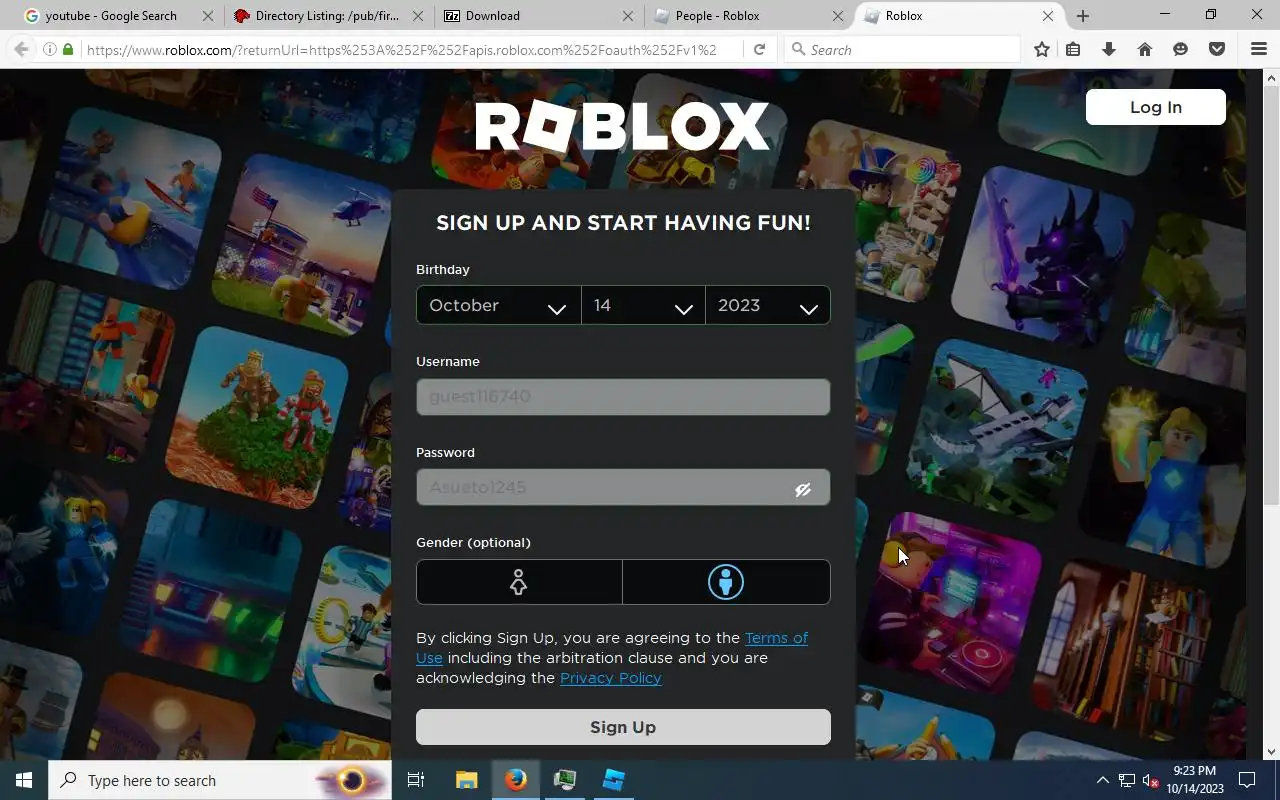
Task: Open the downloads arrow panel
Action: [1109, 49]
